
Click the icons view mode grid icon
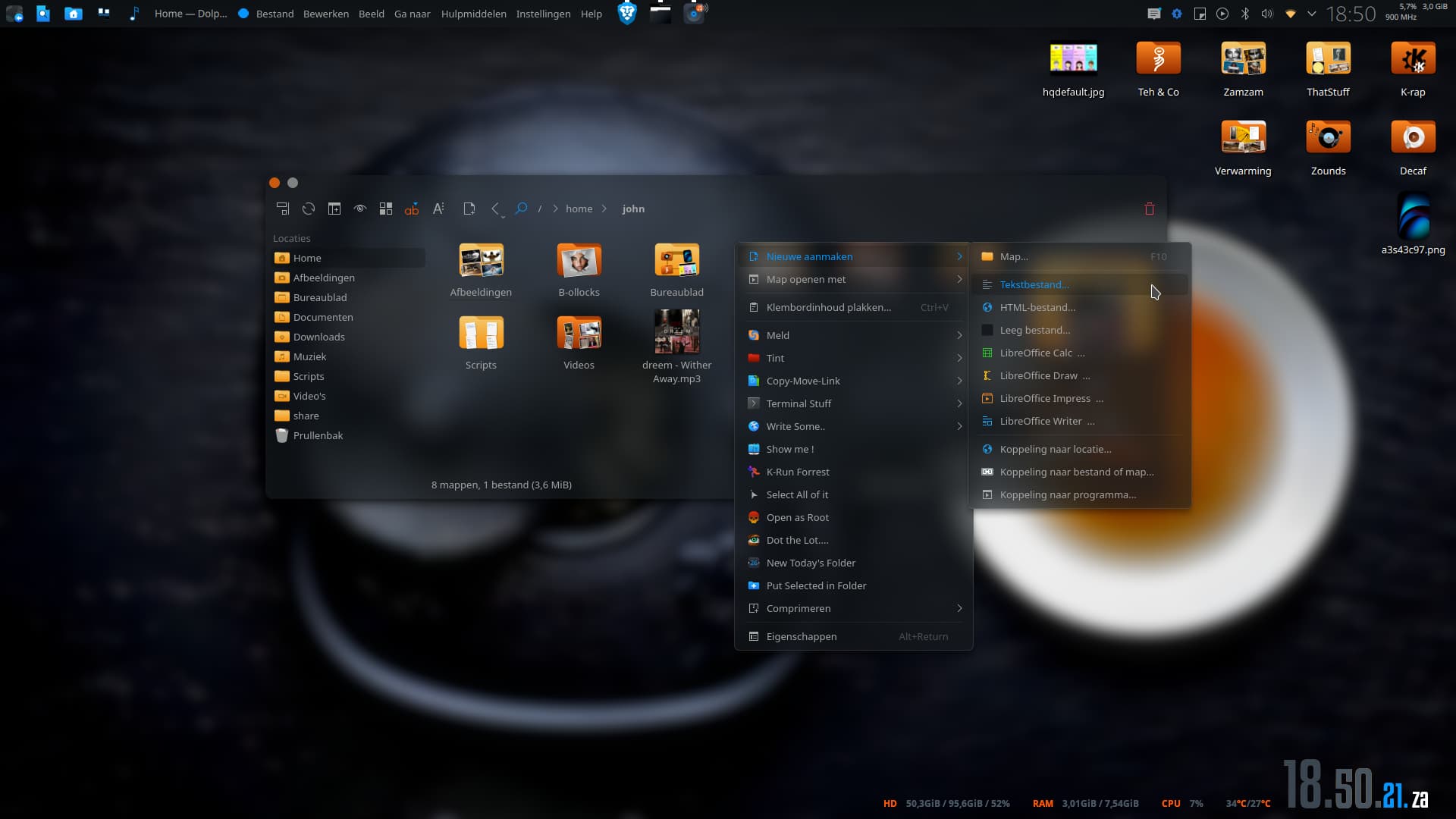[386, 209]
